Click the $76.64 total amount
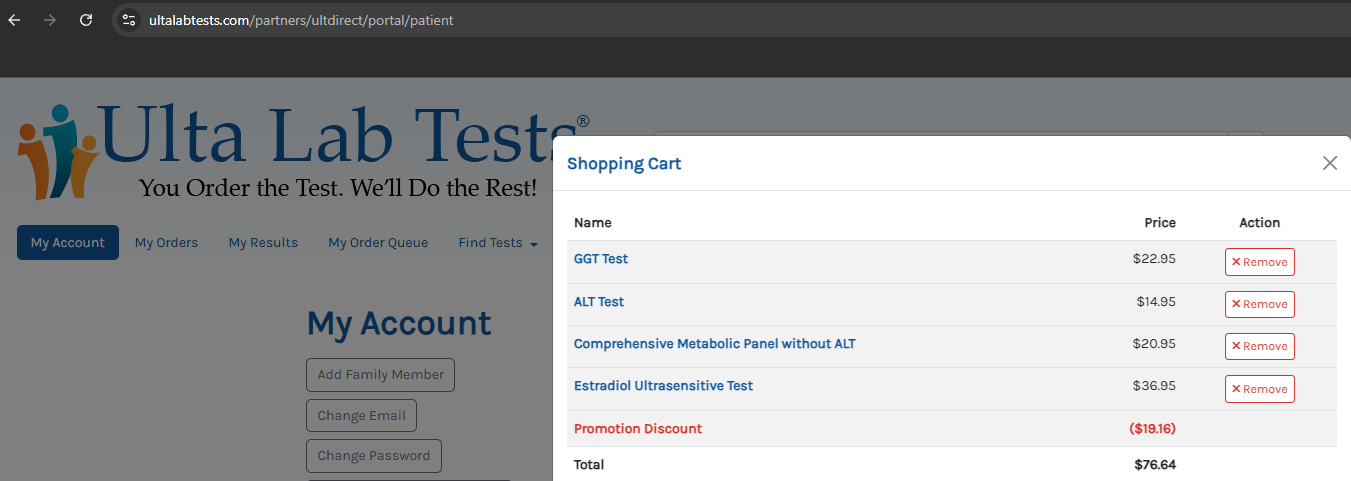1351x481 pixels. click(x=1155, y=465)
